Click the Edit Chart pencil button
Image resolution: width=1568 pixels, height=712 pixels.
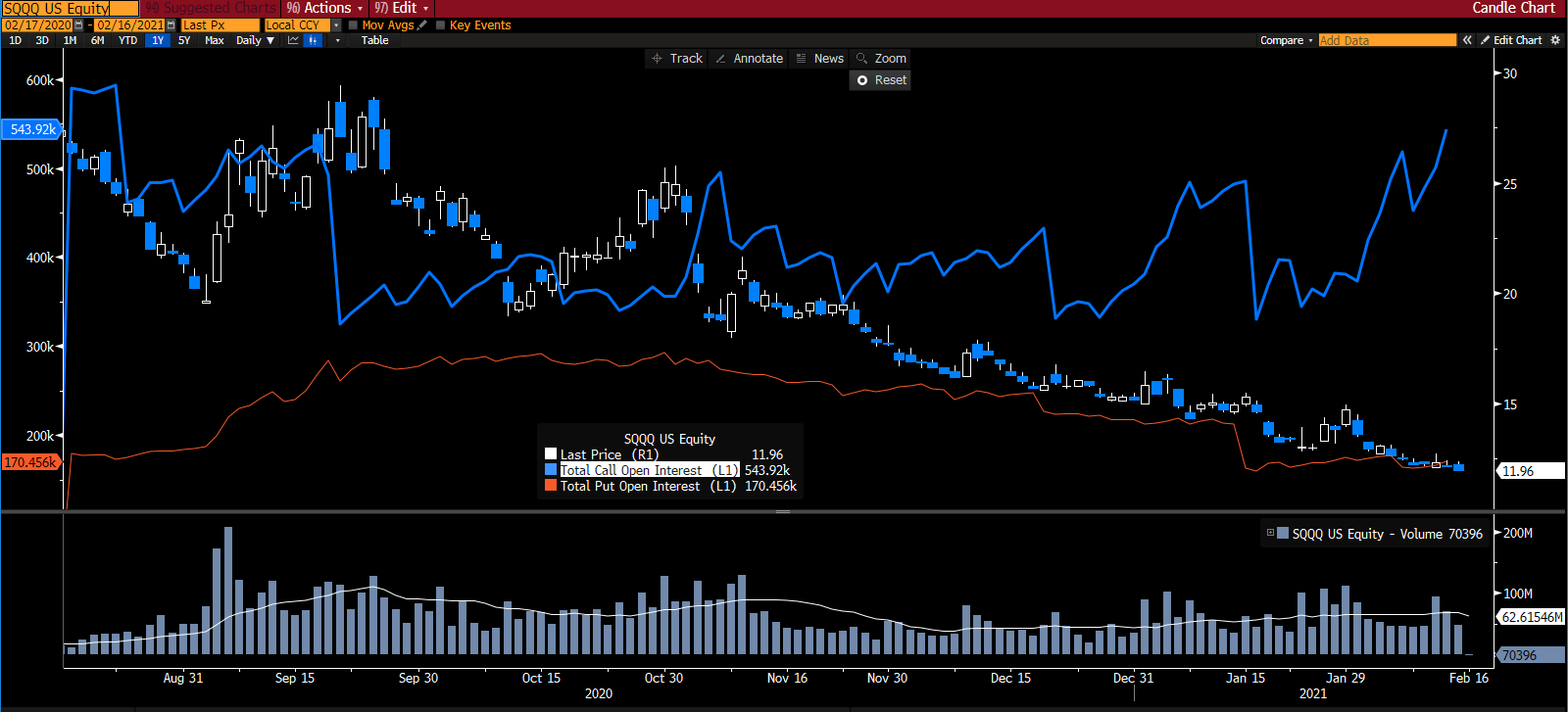pyautogui.click(x=1511, y=40)
